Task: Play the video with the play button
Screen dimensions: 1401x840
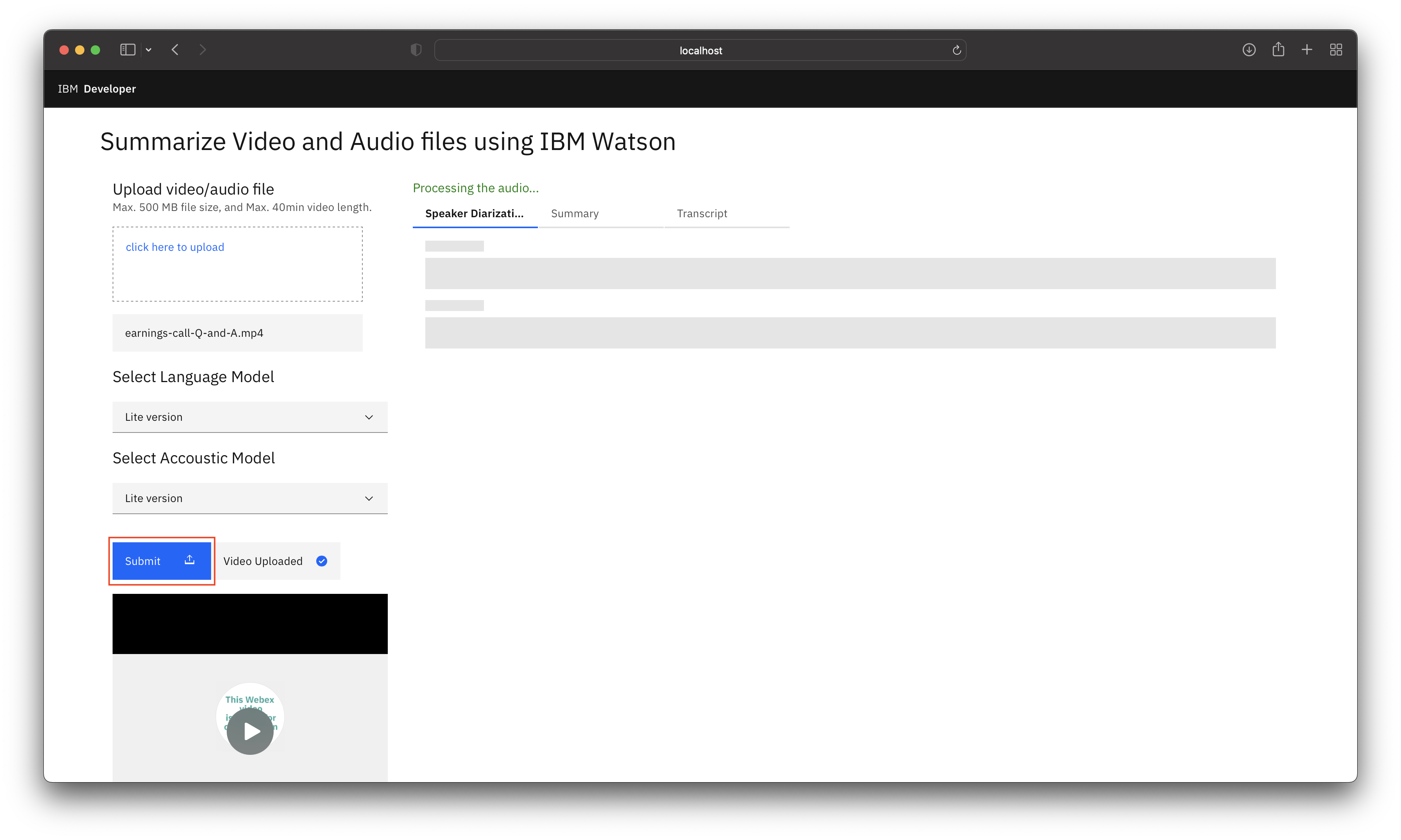Action: (x=250, y=731)
